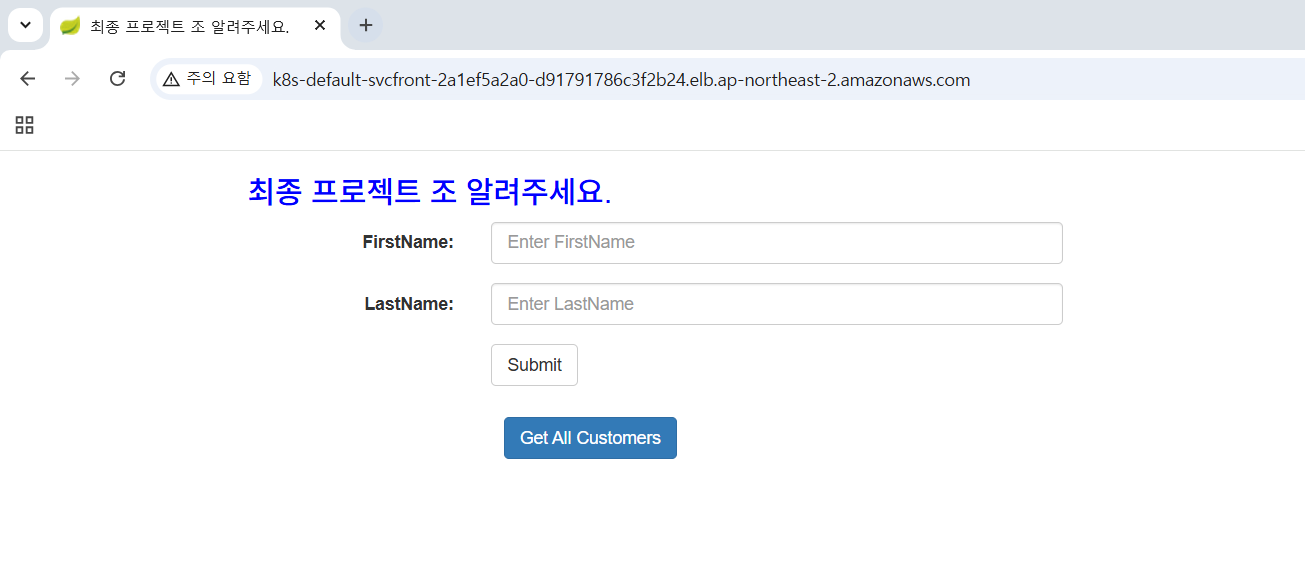Screen dimensions: 1305x577
Task: Select the amazonaws URL in address bar
Action: pyautogui.click(x=621, y=80)
